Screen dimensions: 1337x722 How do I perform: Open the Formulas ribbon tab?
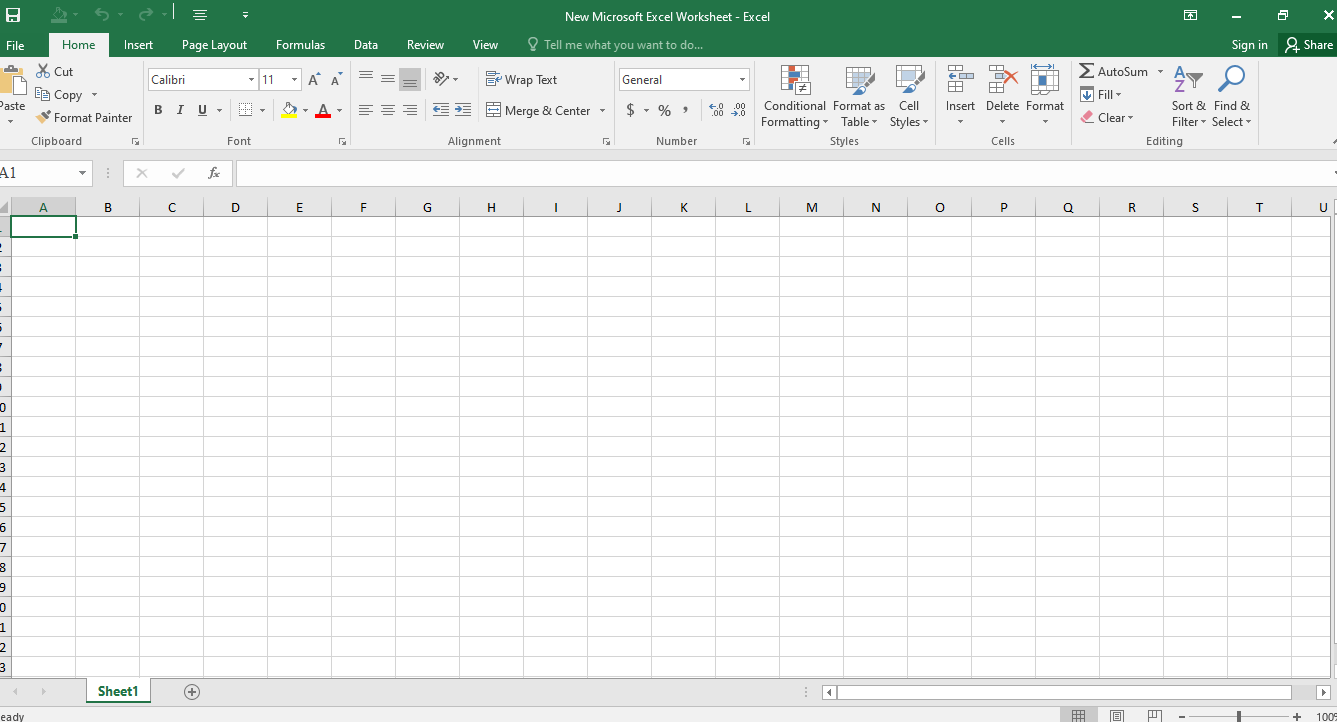300,45
